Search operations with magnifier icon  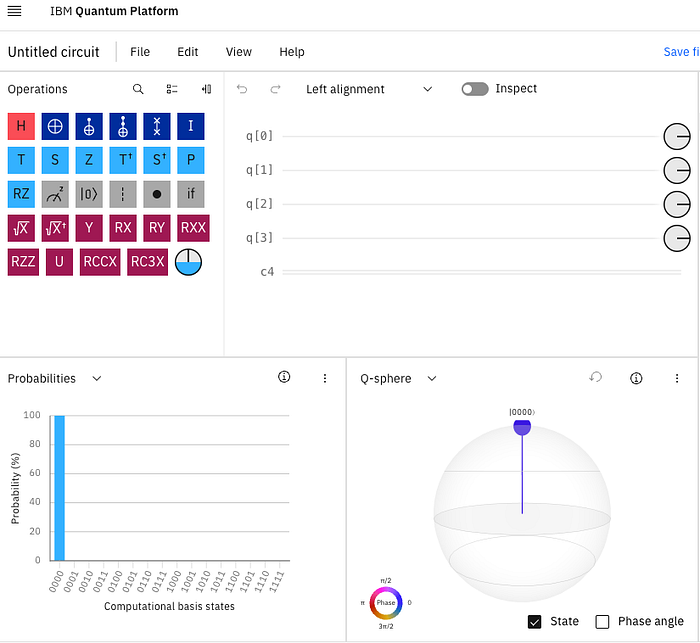click(138, 89)
